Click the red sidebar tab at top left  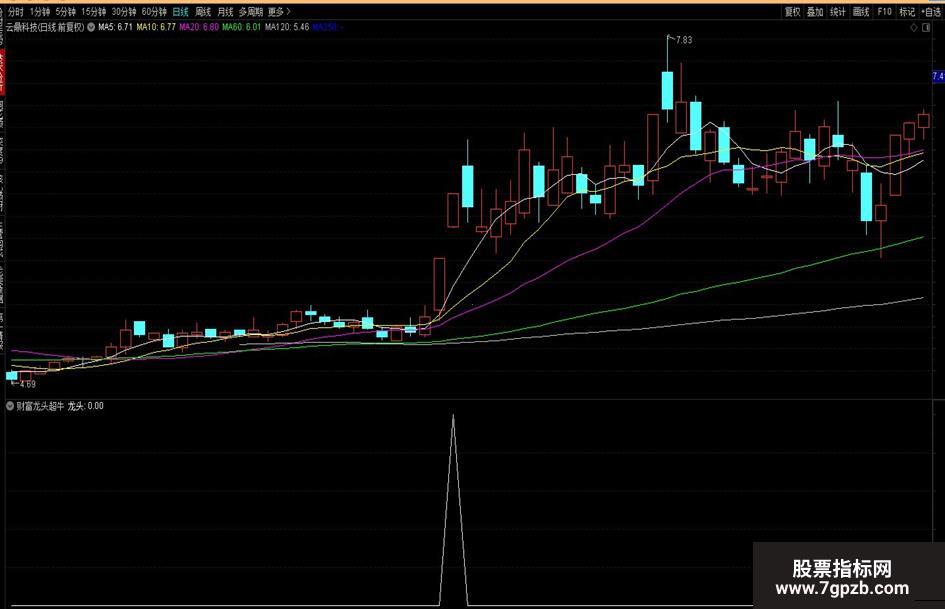pyautogui.click(x=2, y=72)
